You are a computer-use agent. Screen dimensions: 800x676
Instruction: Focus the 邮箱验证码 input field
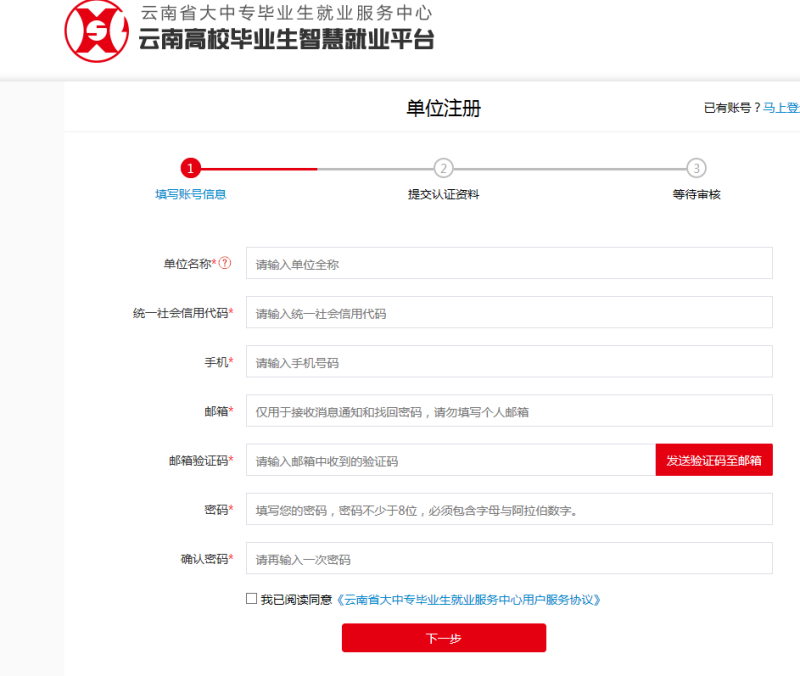(x=451, y=460)
